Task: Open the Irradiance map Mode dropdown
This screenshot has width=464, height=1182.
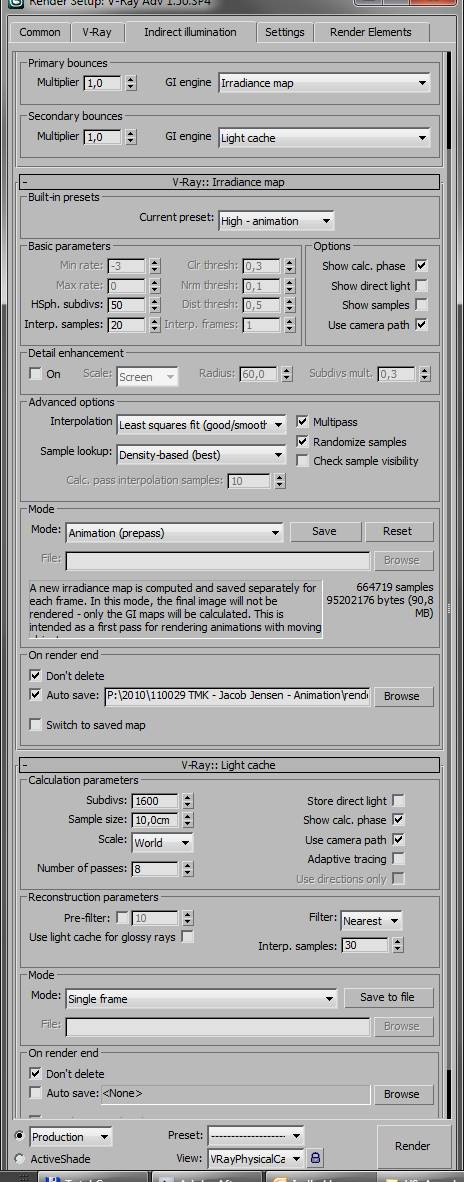Action: click(174, 532)
